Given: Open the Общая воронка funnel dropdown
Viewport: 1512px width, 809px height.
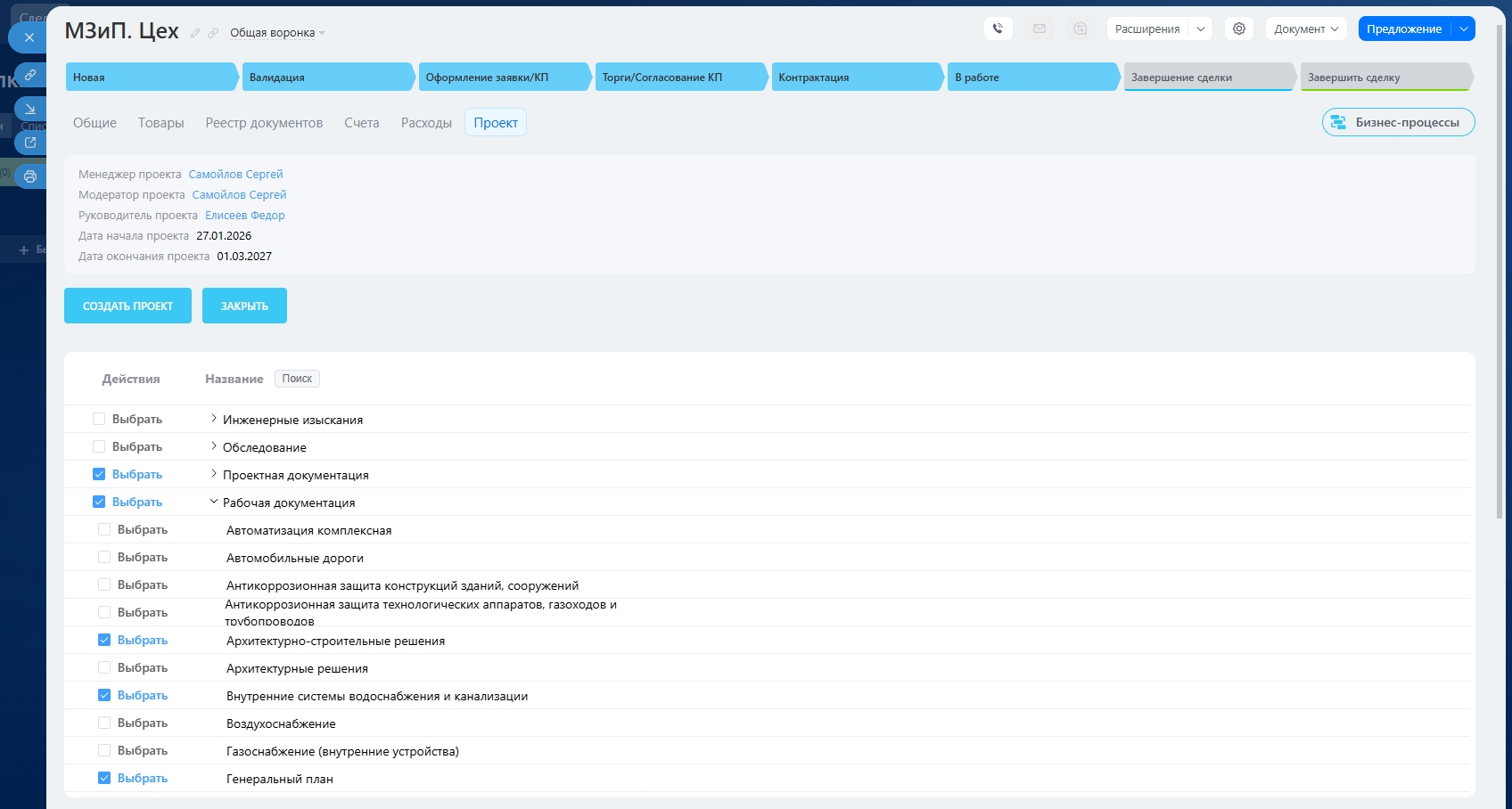Looking at the screenshot, I should click(277, 33).
